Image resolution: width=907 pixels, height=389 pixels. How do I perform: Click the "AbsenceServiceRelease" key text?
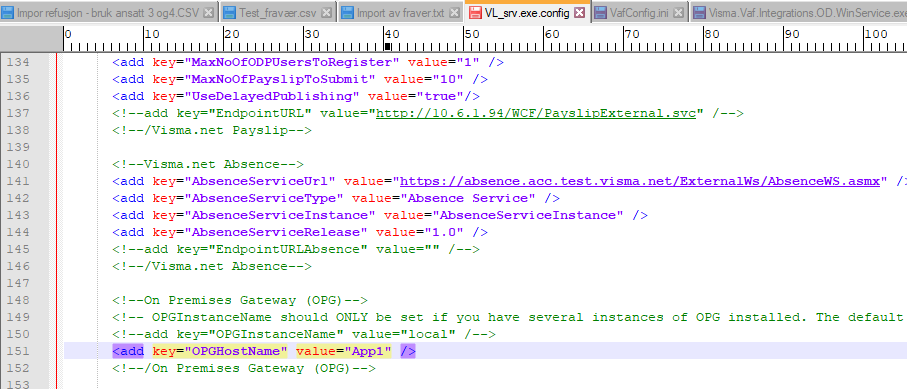(275, 232)
